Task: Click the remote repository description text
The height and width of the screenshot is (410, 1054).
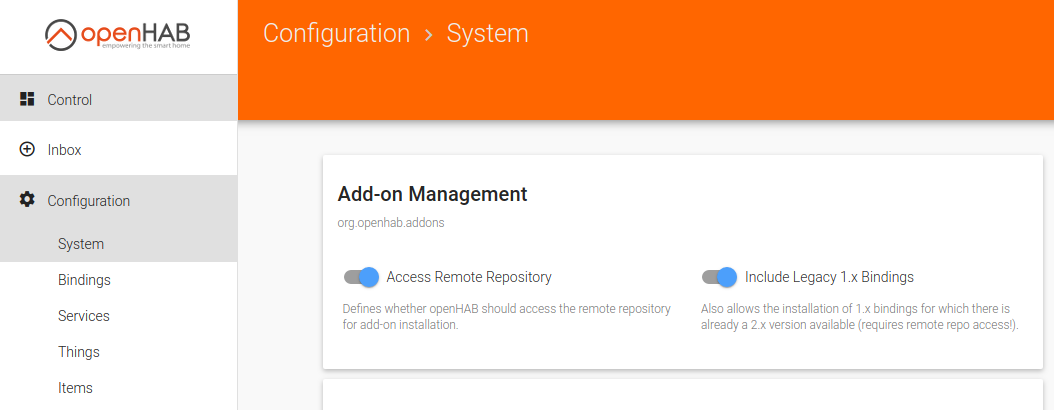Action: [507, 317]
